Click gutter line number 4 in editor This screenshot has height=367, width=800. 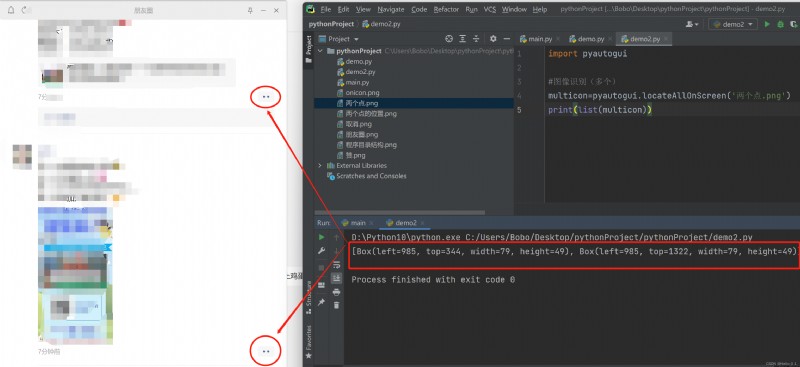pos(519,96)
